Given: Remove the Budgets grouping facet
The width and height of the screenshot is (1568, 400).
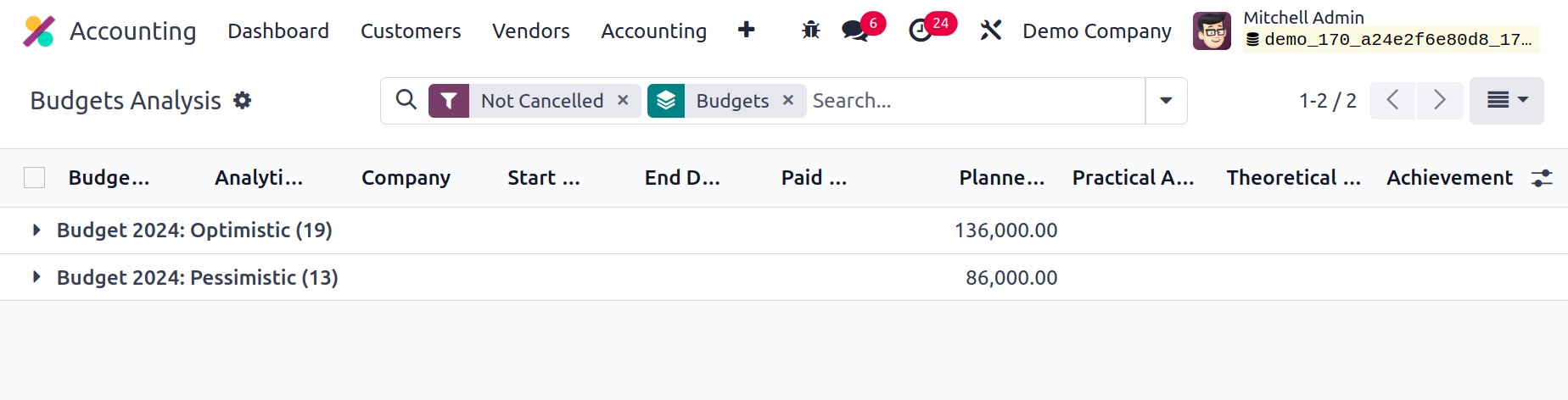Looking at the screenshot, I should 788,100.
